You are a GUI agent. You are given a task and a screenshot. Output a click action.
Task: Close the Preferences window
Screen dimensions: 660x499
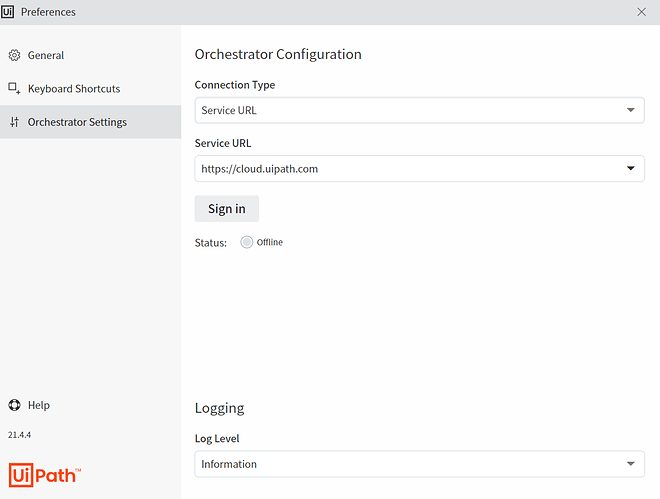coord(641,12)
